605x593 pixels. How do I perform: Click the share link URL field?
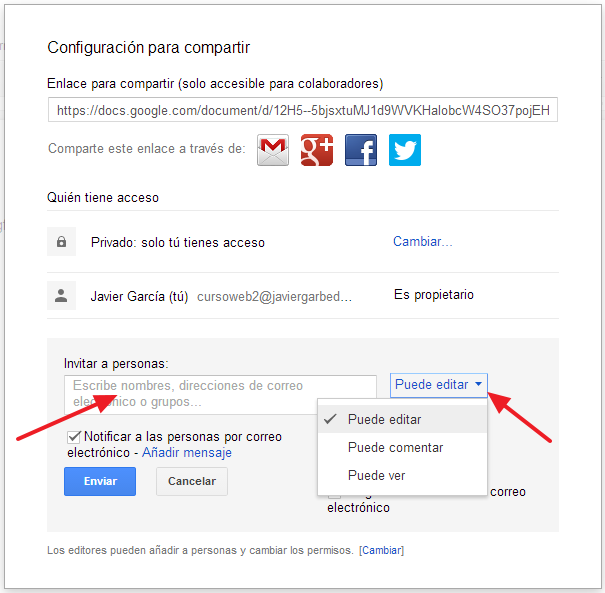coord(302,110)
